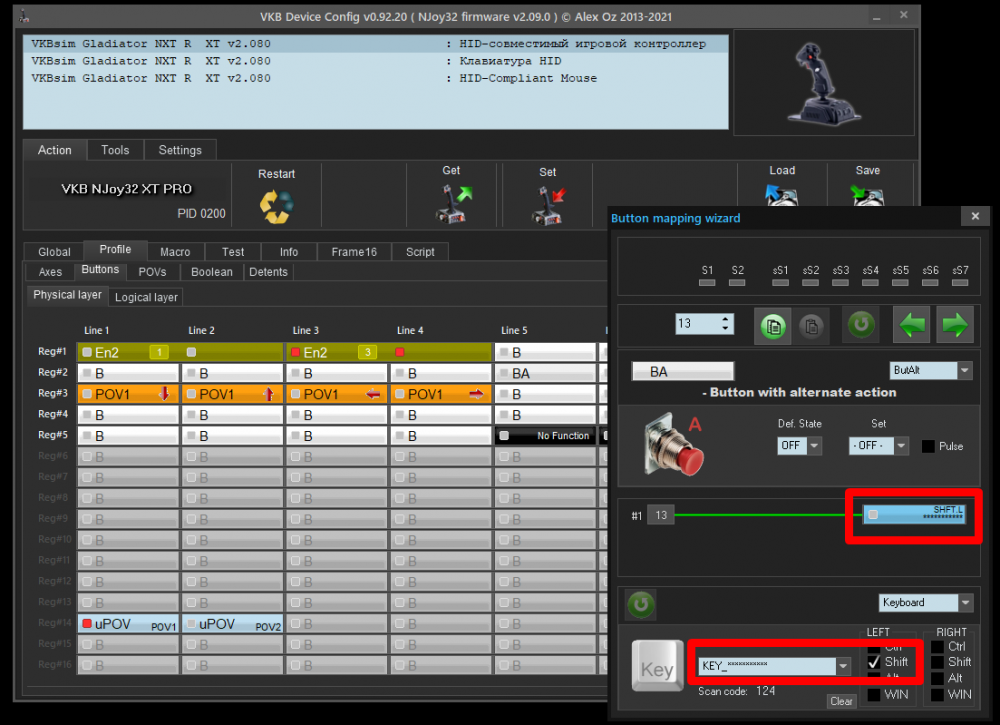Open the ButAlt function type dropdown
The width and height of the screenshot is (1000, 725).
964,370
